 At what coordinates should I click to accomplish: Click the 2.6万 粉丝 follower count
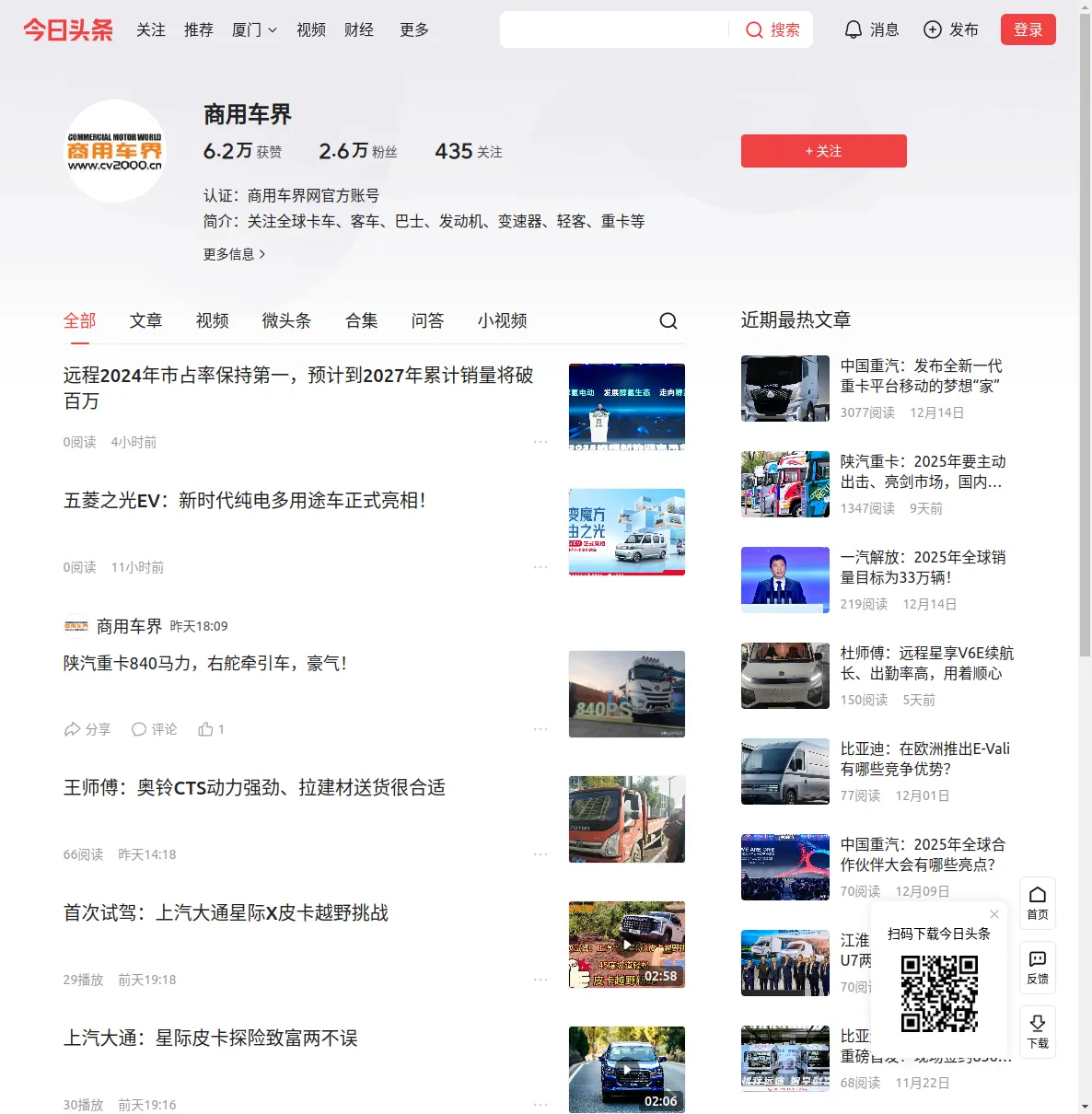[x=358, y=151]
